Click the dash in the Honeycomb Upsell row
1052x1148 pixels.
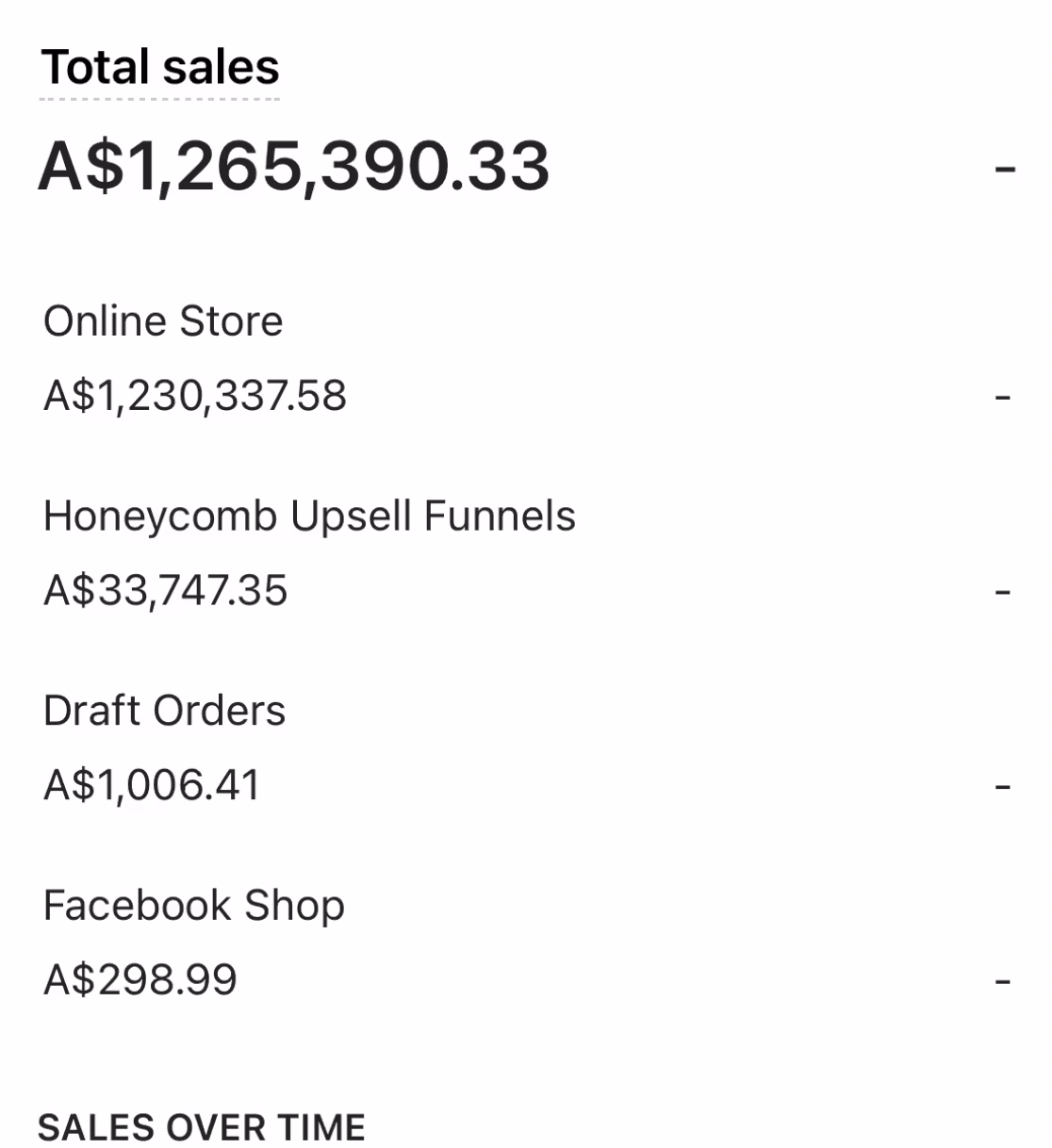click(x=1003, y=593)
